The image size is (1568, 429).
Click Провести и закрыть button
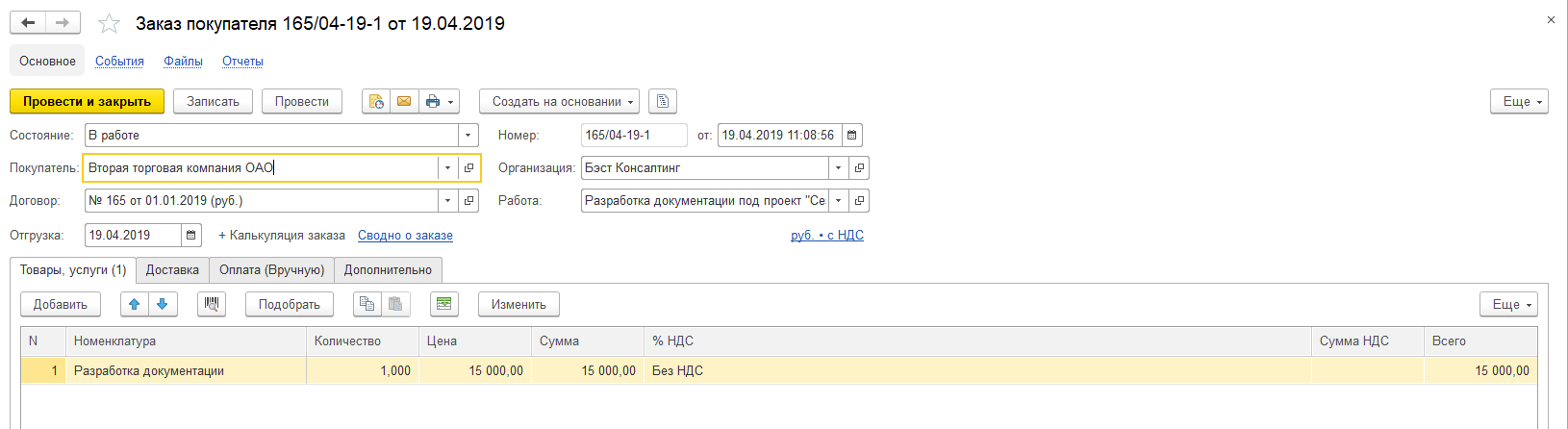pos(87,101)
